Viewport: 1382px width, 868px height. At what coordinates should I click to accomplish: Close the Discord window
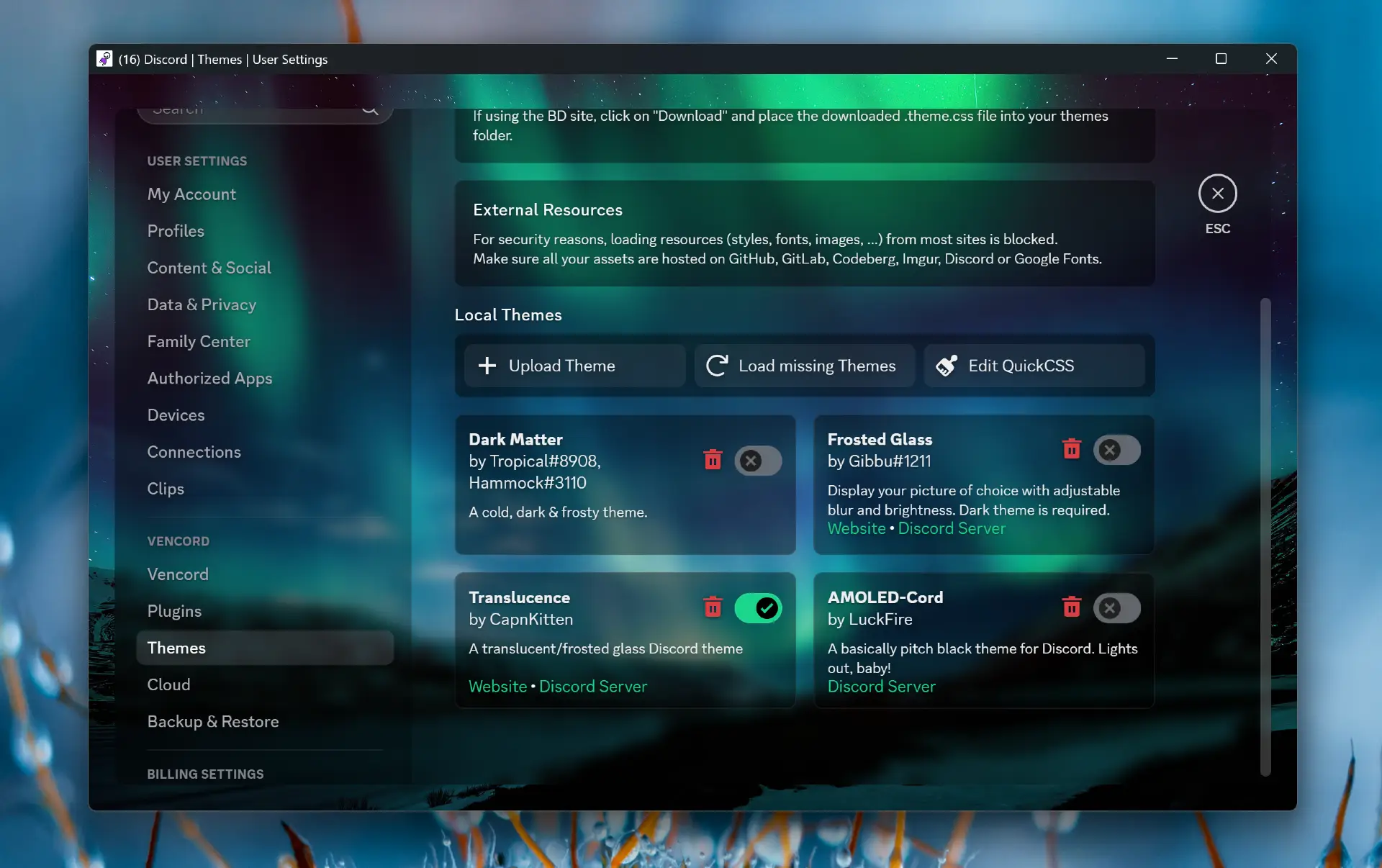pos(1271,59)
